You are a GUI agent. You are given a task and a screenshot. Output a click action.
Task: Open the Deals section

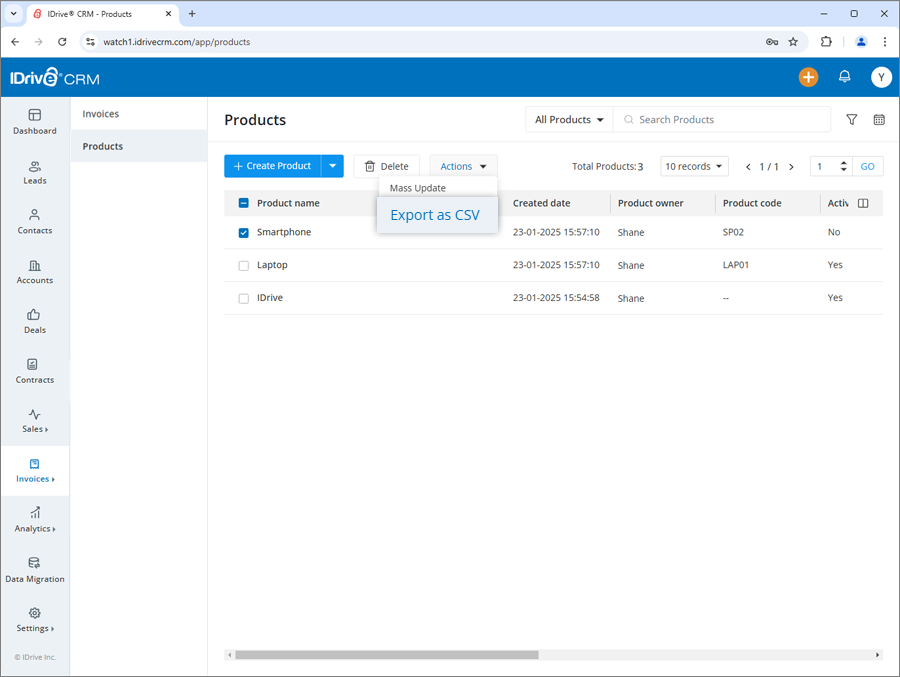tap(34, 322)
